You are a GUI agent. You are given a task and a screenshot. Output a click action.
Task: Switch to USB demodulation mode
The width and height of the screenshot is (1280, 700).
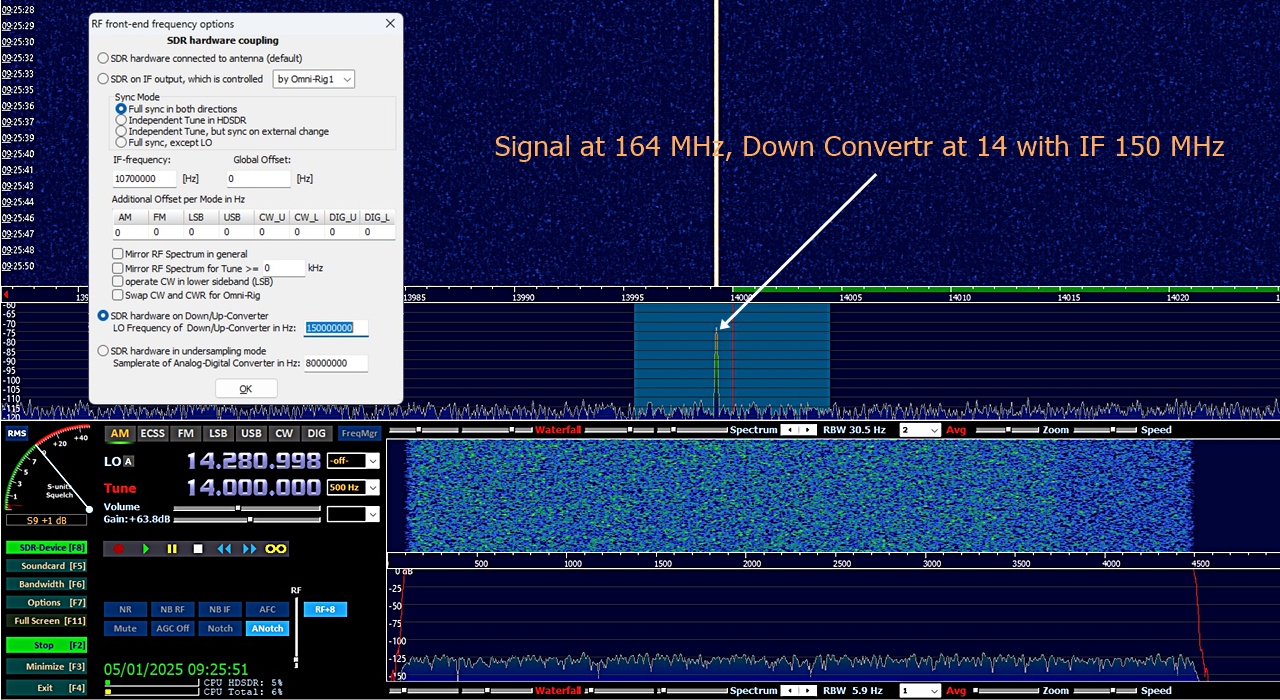[251, 433]
